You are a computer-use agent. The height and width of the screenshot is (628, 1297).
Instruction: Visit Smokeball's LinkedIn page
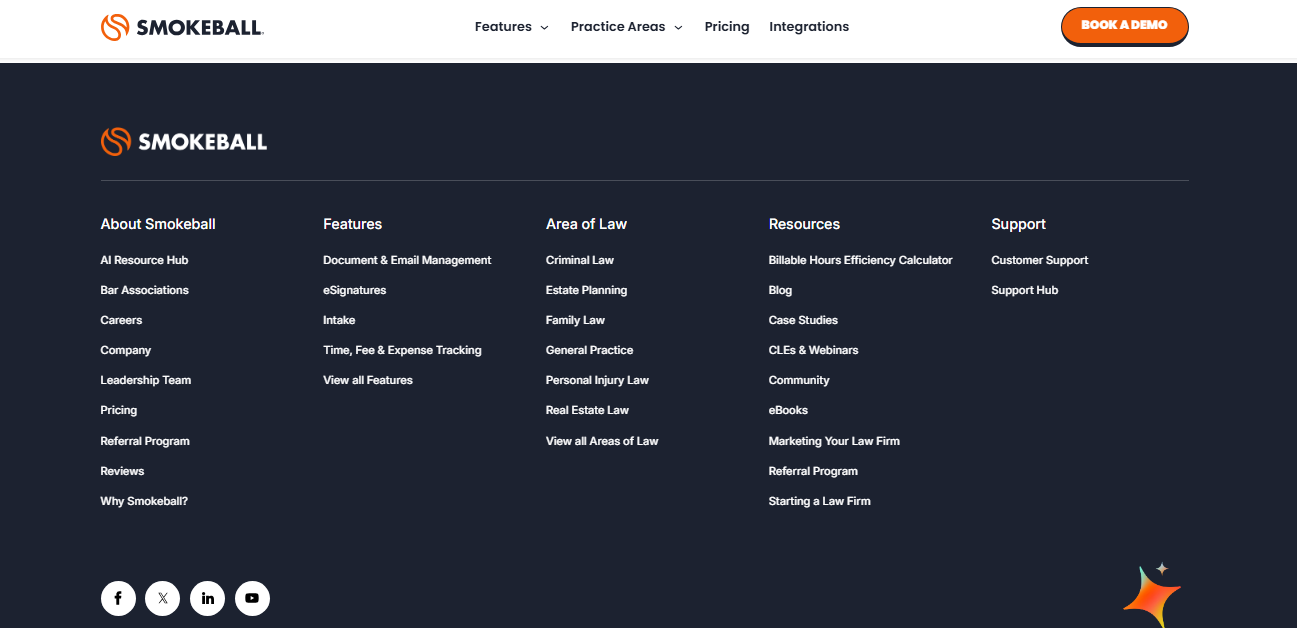[x=207, y=598]
